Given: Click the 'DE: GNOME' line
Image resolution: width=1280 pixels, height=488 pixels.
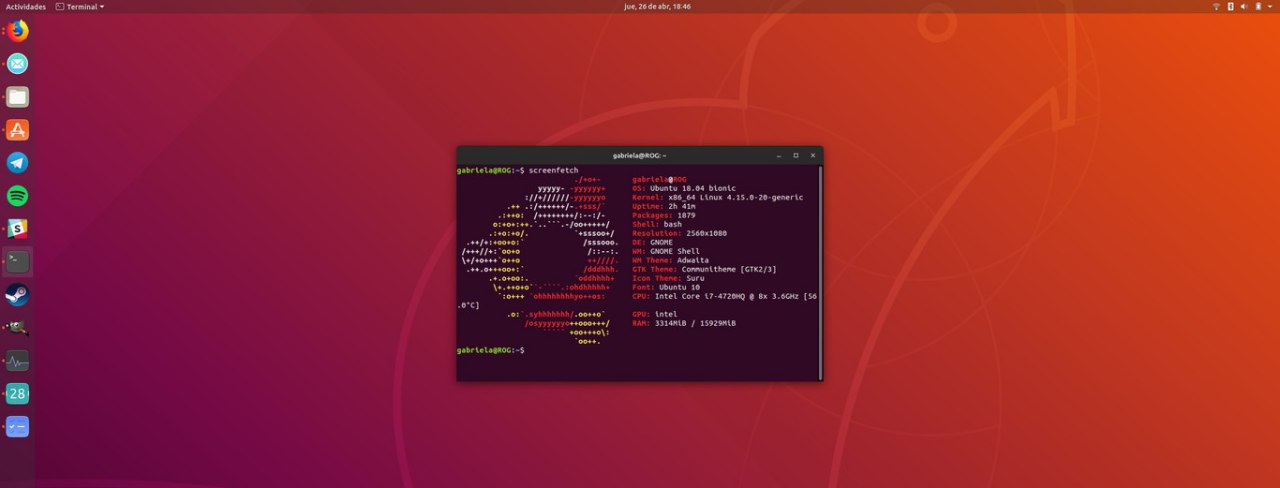Looking at the screenshot, I should click(x=653, y=242).
